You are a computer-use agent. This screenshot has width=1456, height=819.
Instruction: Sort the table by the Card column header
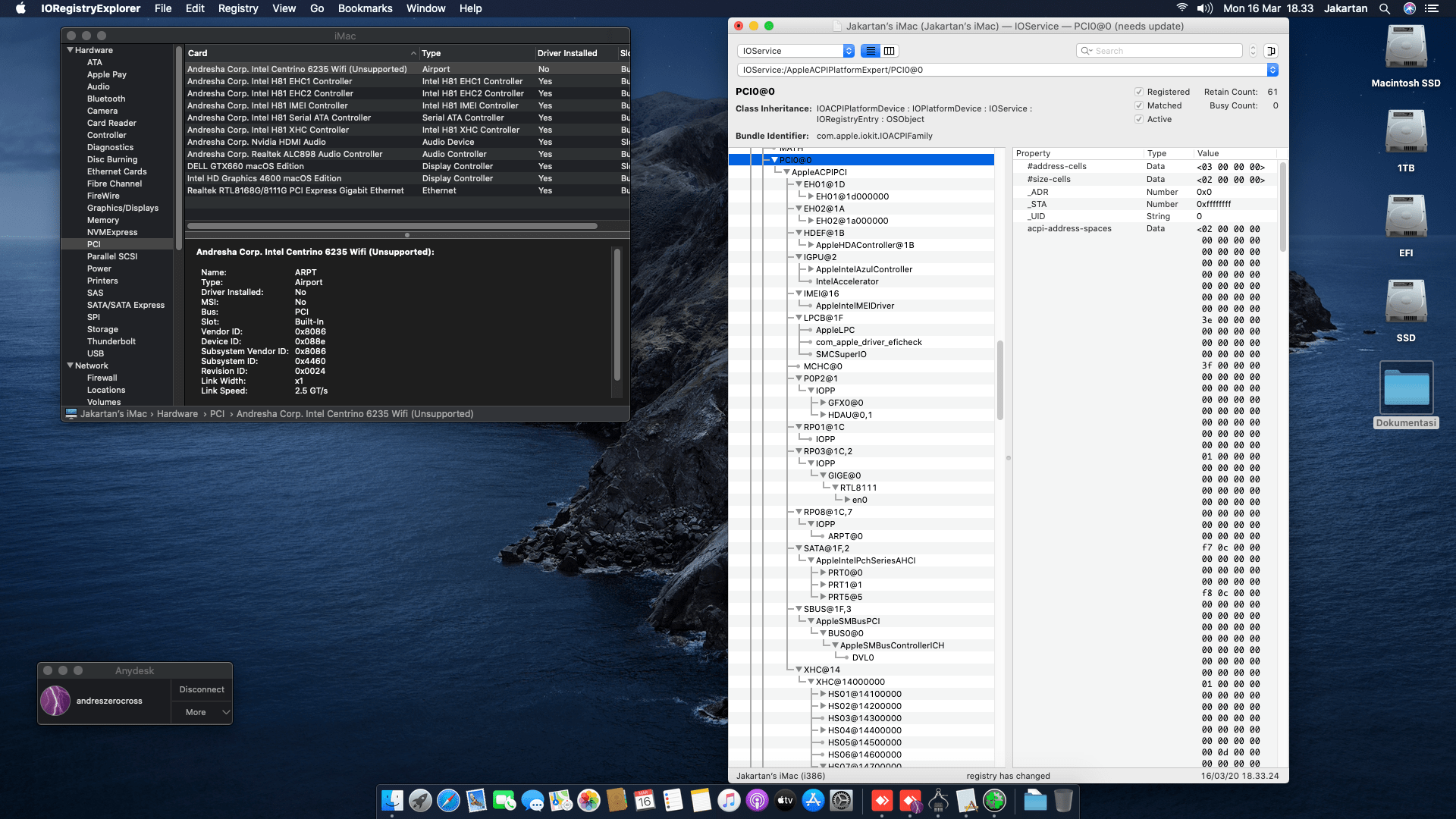click(x=302, y=53)
